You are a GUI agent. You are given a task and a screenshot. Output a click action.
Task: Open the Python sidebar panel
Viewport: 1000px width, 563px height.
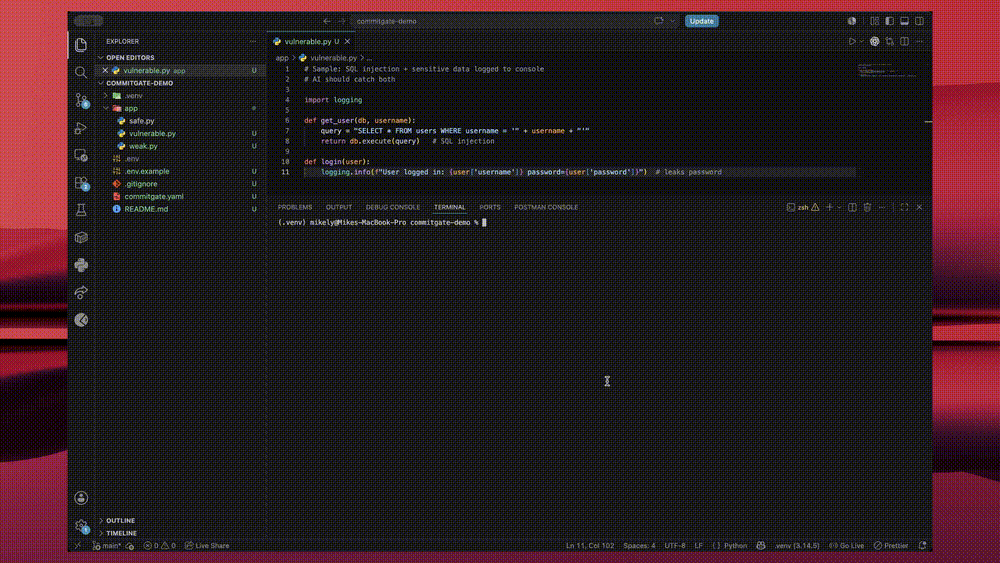coord(81,265)
